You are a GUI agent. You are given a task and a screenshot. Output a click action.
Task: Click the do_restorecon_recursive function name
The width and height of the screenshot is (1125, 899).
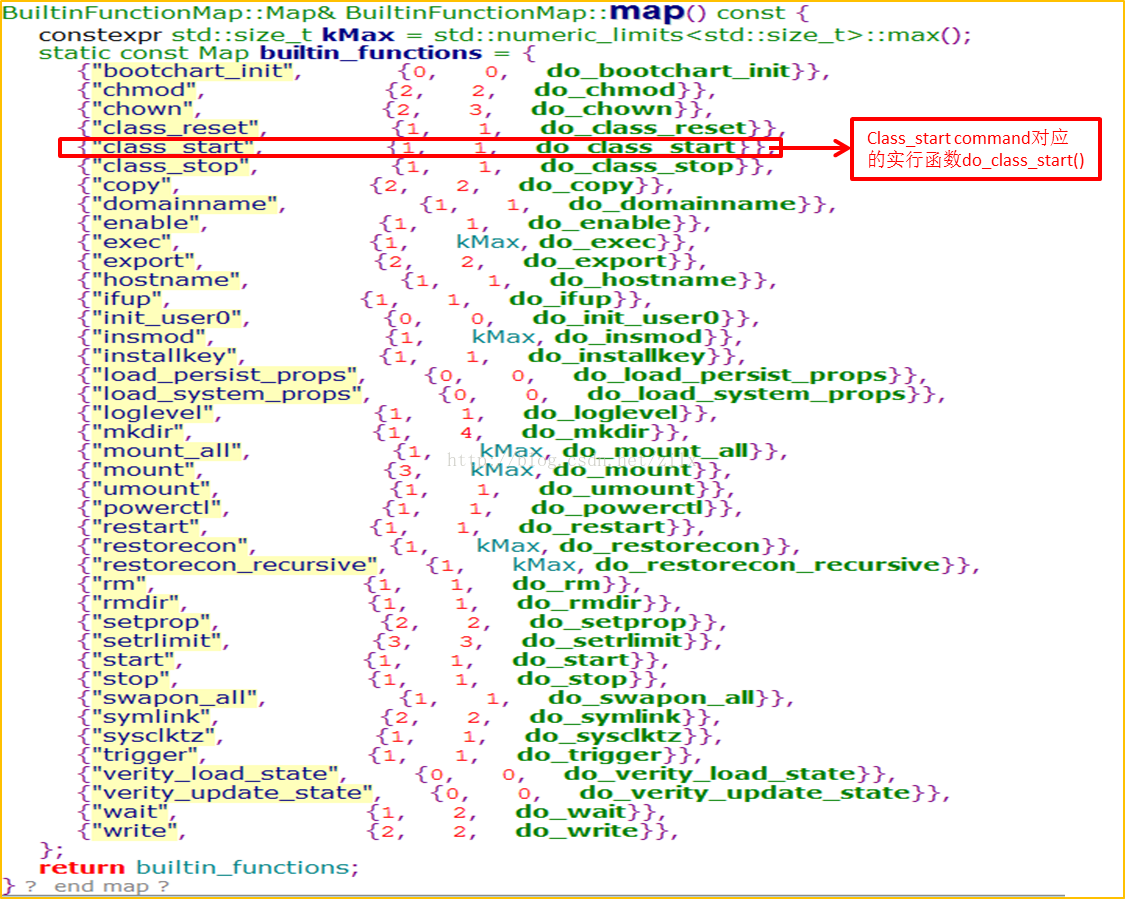(768, 565)
